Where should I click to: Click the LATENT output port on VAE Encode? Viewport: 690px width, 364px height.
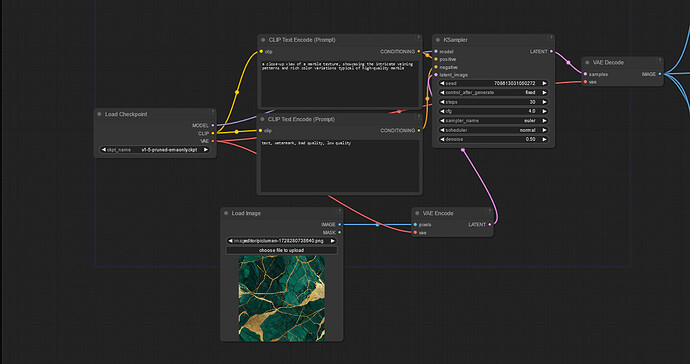tap(490, 224)
